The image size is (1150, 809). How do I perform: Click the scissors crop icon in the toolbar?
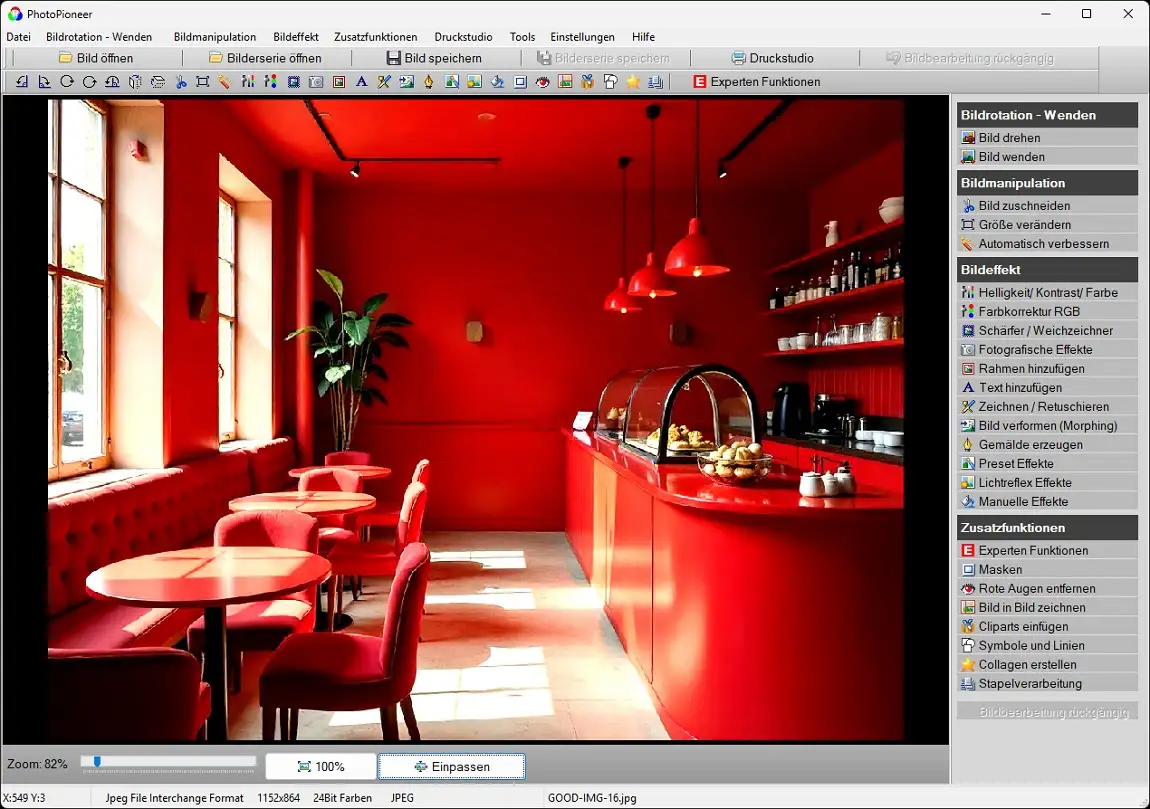(x=181, y=82)
